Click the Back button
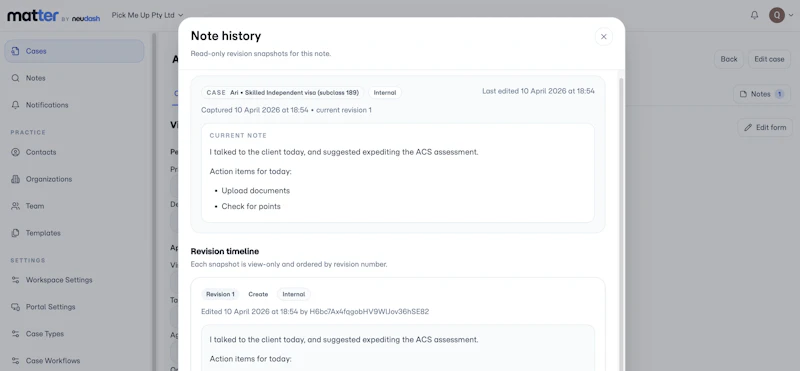The width and height of the screenshot is (800, 371). (729, 59)
